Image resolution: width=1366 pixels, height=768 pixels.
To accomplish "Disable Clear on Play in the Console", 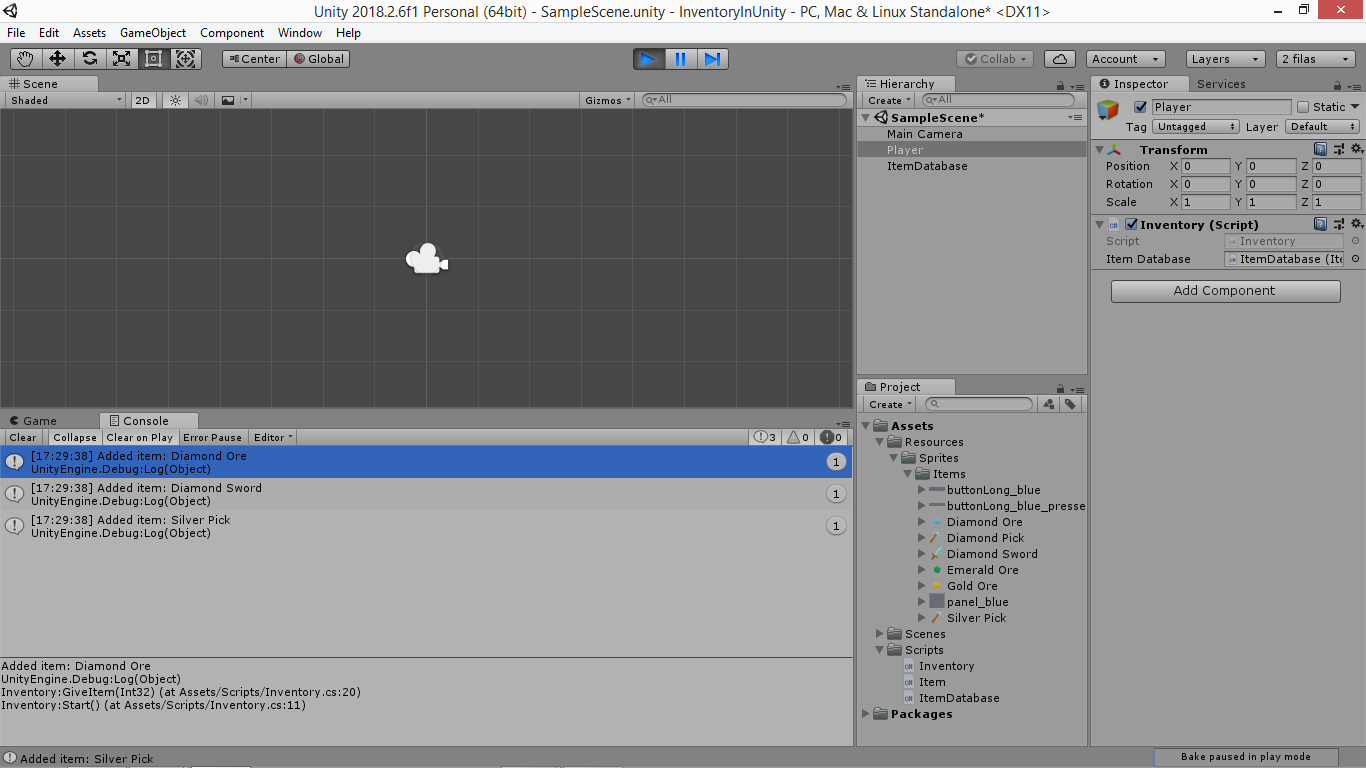I will [x=140, y=437].
